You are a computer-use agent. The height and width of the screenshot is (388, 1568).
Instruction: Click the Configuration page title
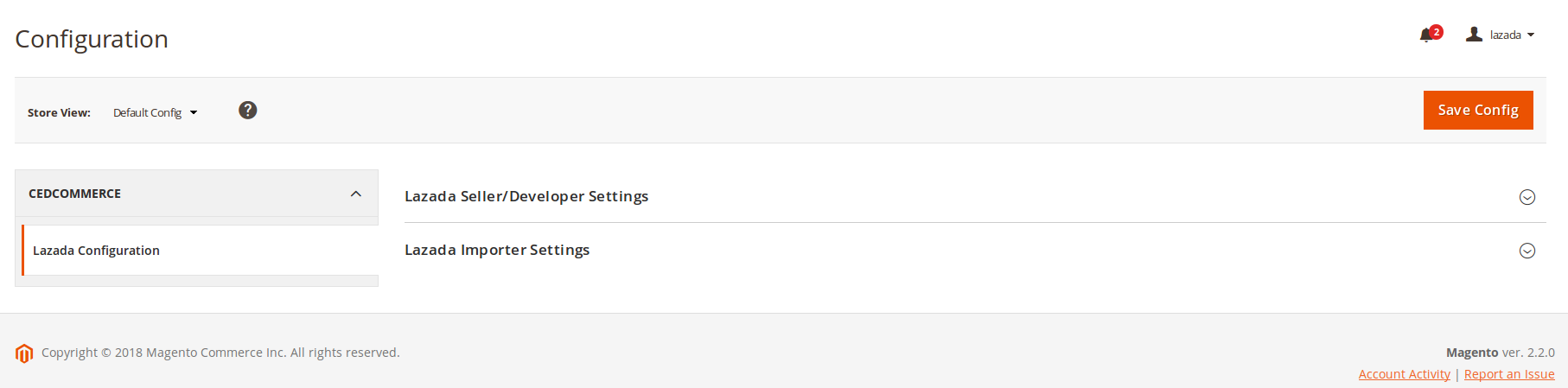pos(92,39)
